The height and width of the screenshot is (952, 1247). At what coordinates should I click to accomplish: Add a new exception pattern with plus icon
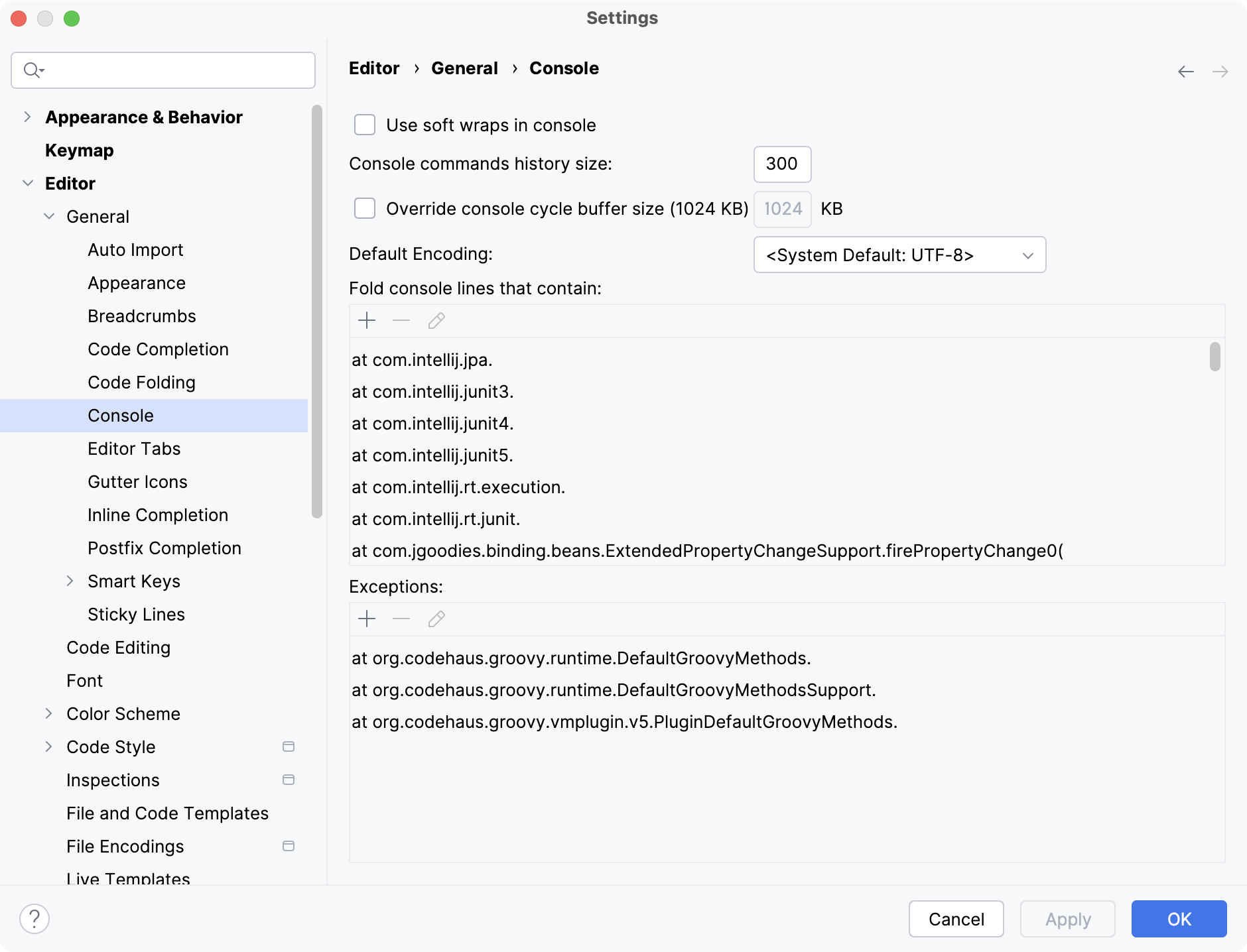click(x=367, y=619)
